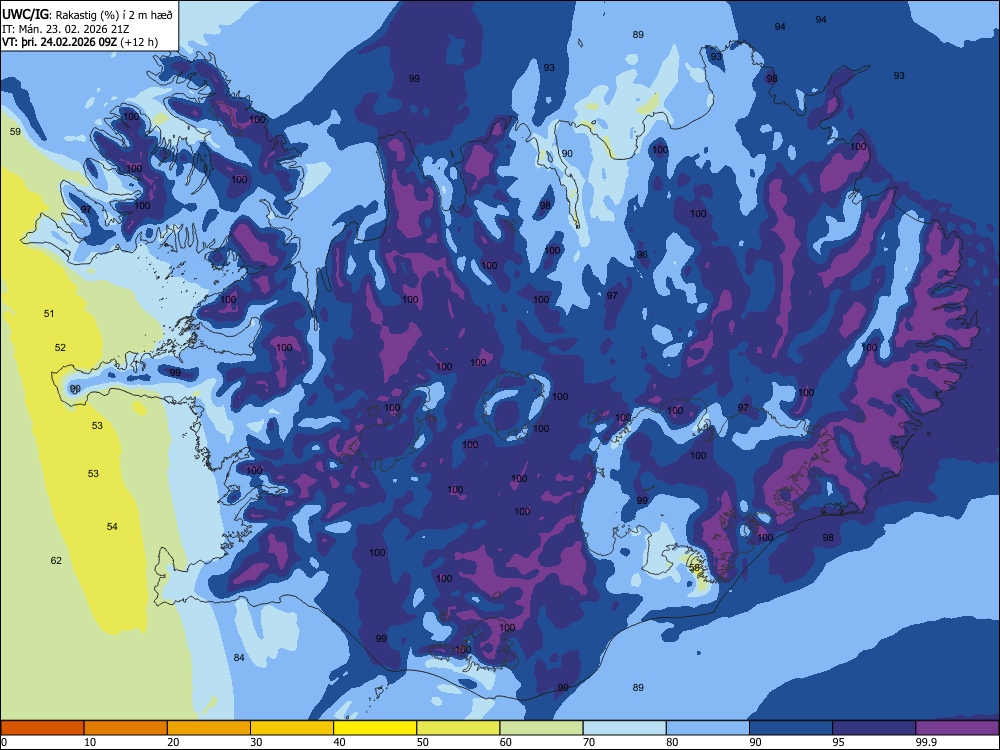The image size is (1000, 750).
Task: Click the dark indigo 95–99.9 legend swatch
Action: [x=874, y=728]
